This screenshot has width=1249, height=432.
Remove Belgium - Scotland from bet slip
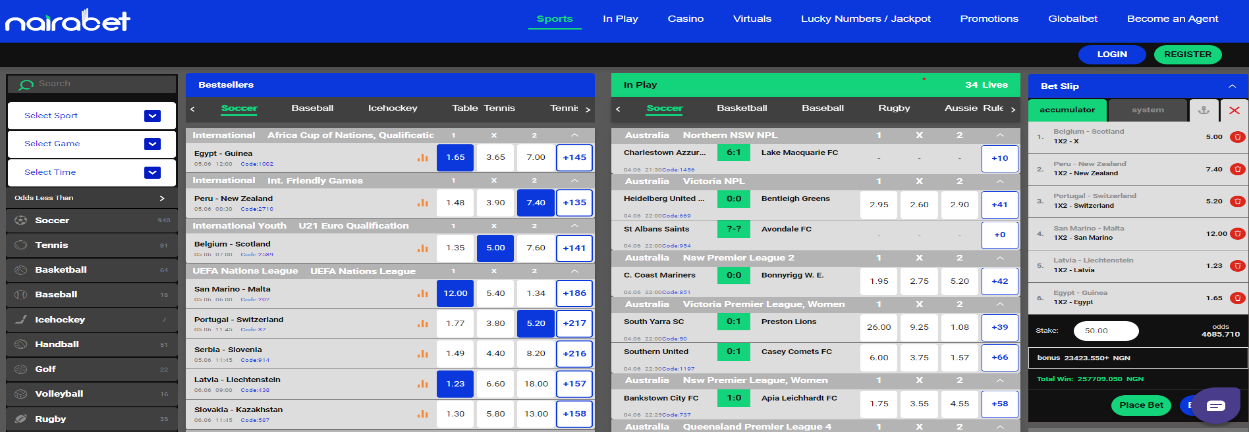point(1237,137)
